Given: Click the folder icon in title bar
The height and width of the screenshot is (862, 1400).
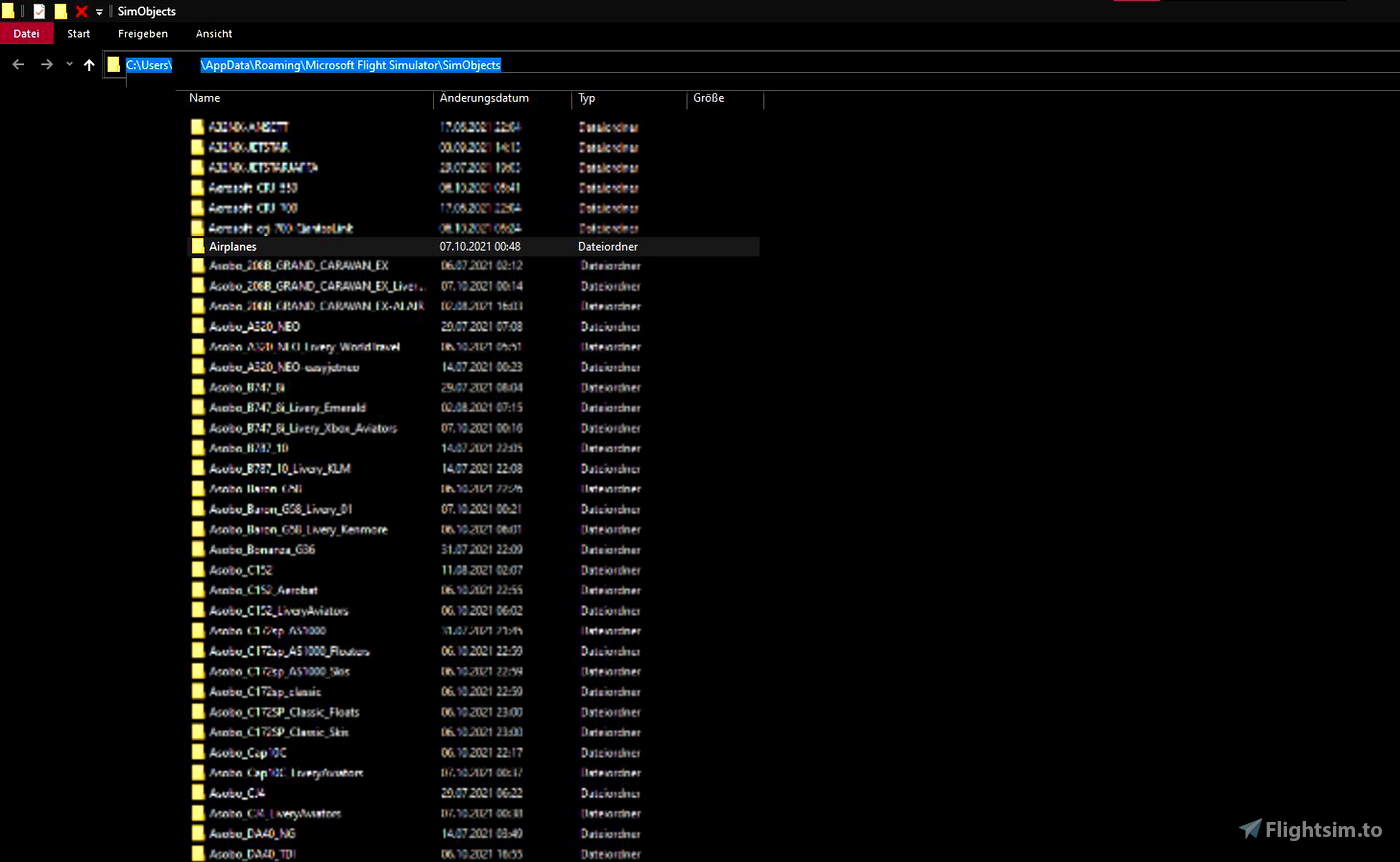Looking at the screenshot, I should [x=8, y=11].
